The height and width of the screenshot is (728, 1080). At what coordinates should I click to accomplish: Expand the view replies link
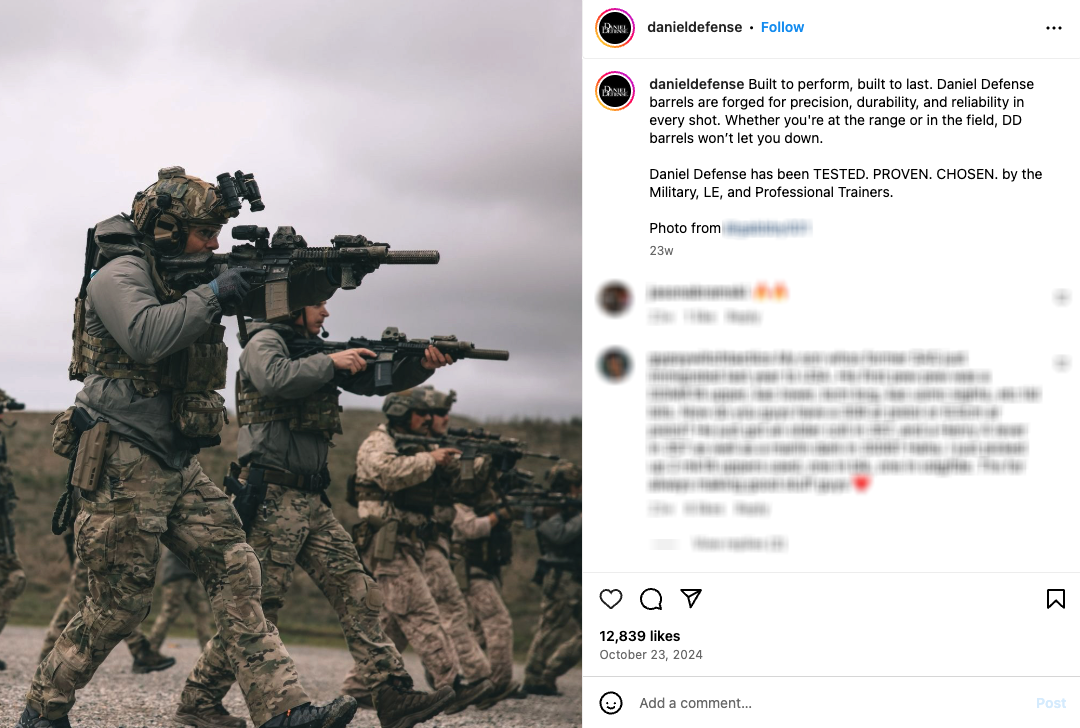pyautogui.click(x=738, y=543)
